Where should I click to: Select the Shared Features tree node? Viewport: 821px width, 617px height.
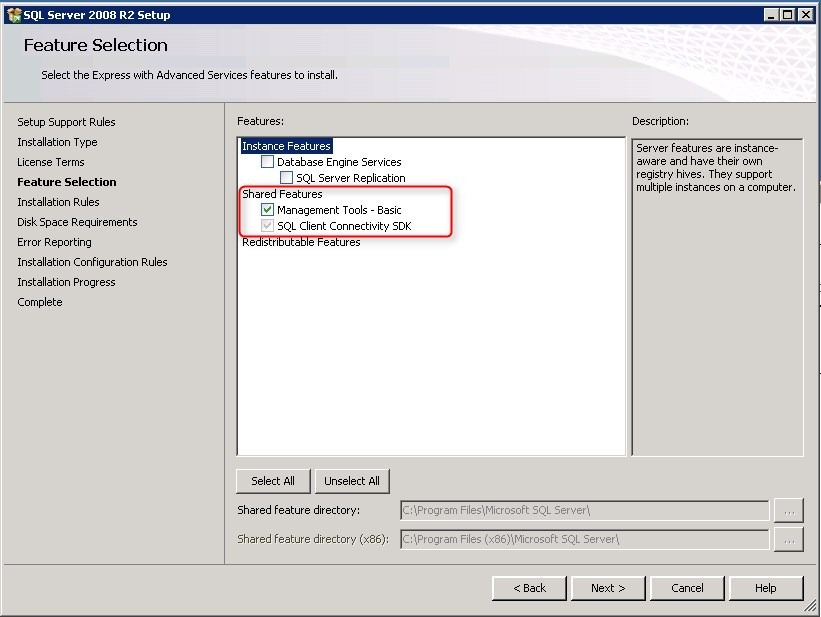point(282,194)
